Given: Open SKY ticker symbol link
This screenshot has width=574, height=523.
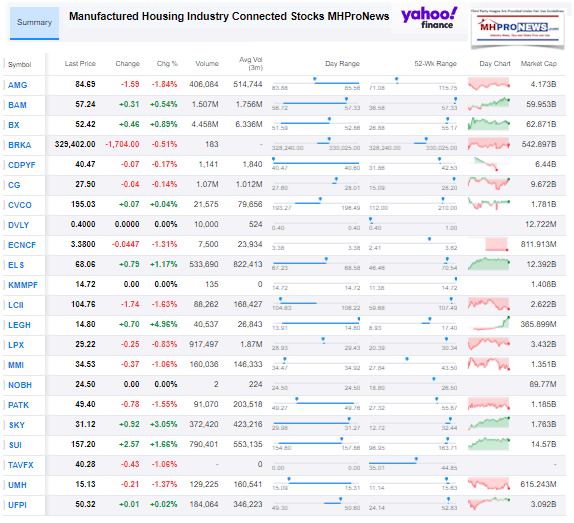Looking at the screenshot, I should (17, 425).
